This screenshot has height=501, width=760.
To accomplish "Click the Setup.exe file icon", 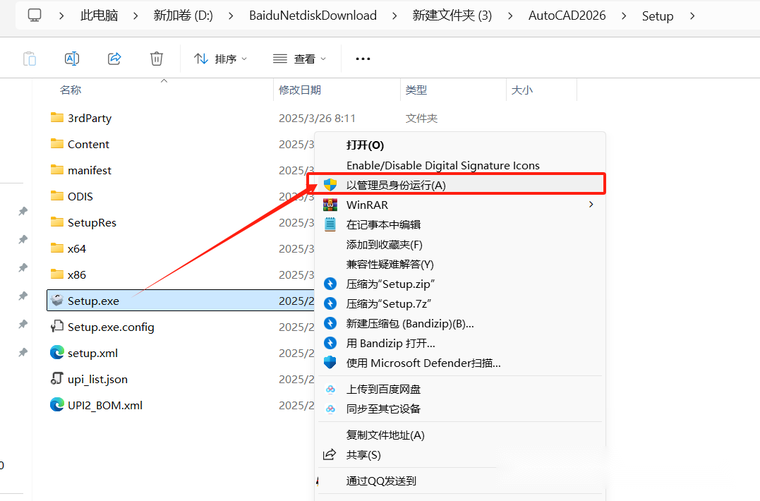I will (58, 301).
